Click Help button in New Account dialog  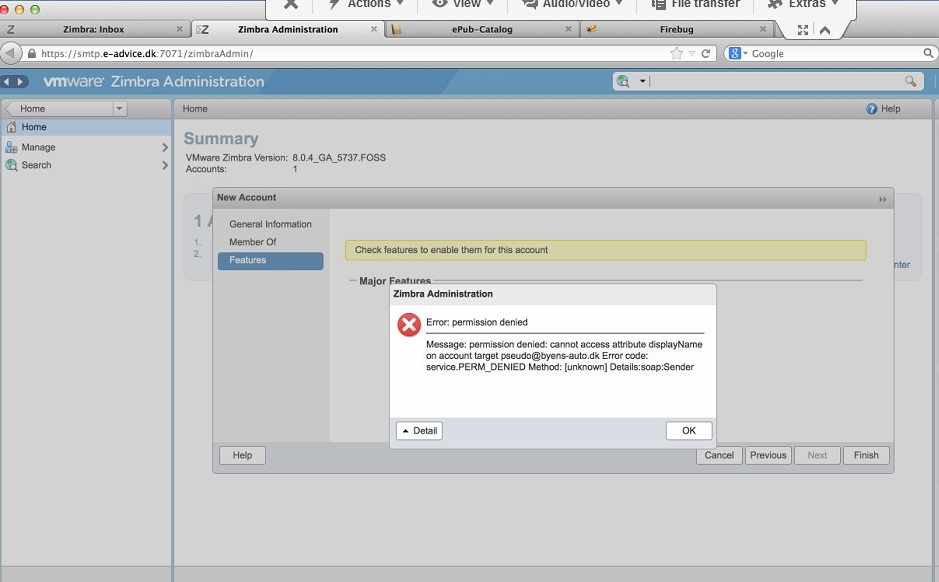point(242,455)
